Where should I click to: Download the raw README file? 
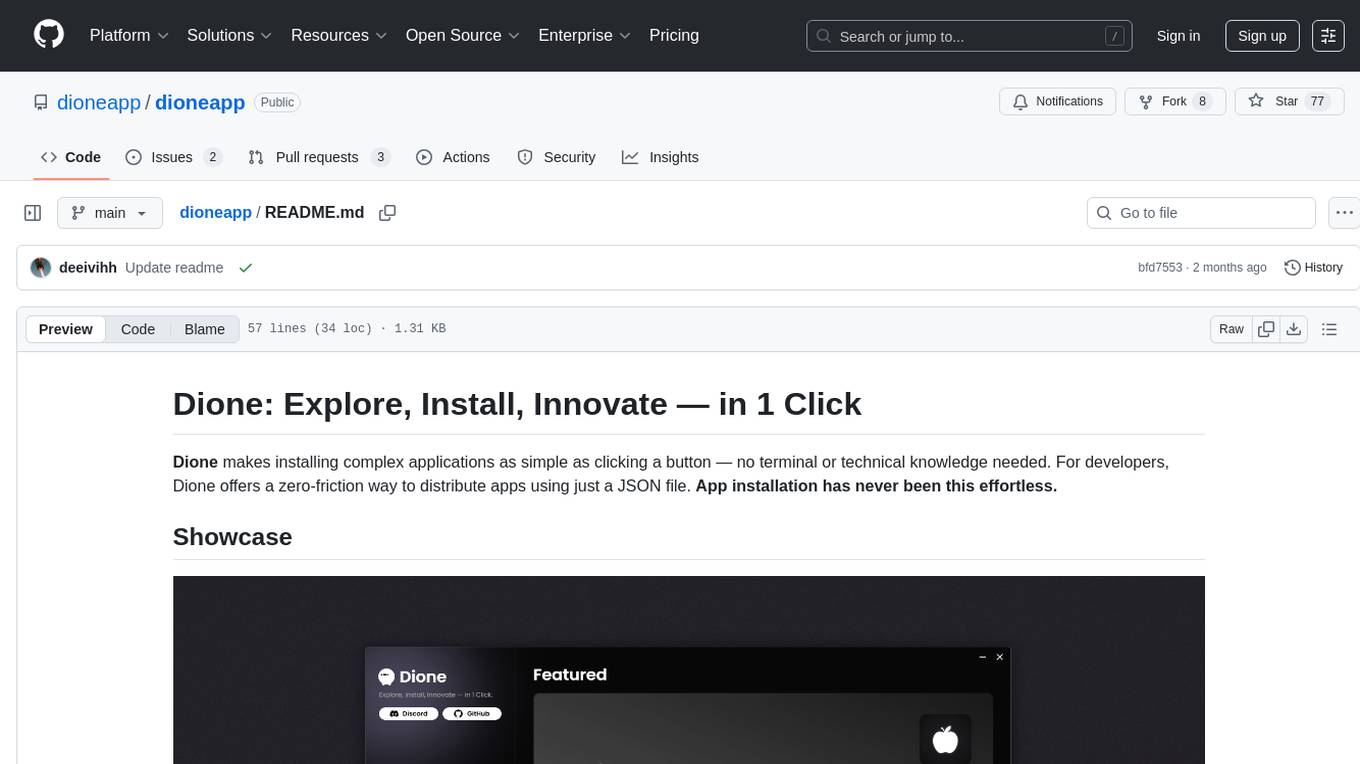(x=1293, y=329)
